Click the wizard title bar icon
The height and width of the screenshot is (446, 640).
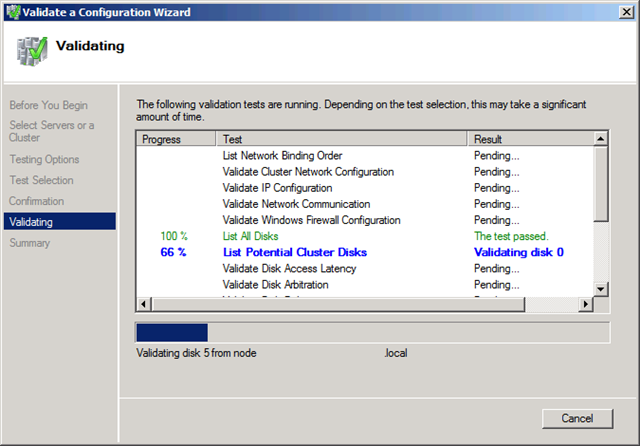click(x=13, y=12)
